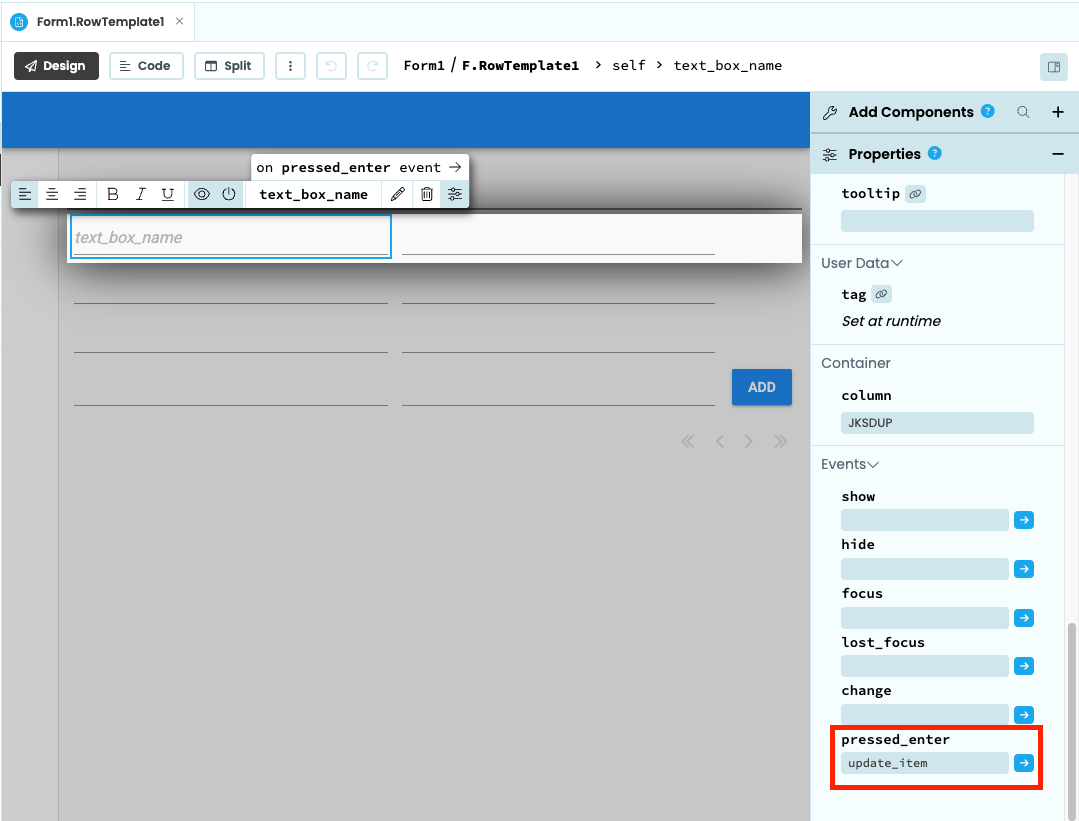Click the Add Components panel header
Viewport: 1079px width, 821px height.
944,111
